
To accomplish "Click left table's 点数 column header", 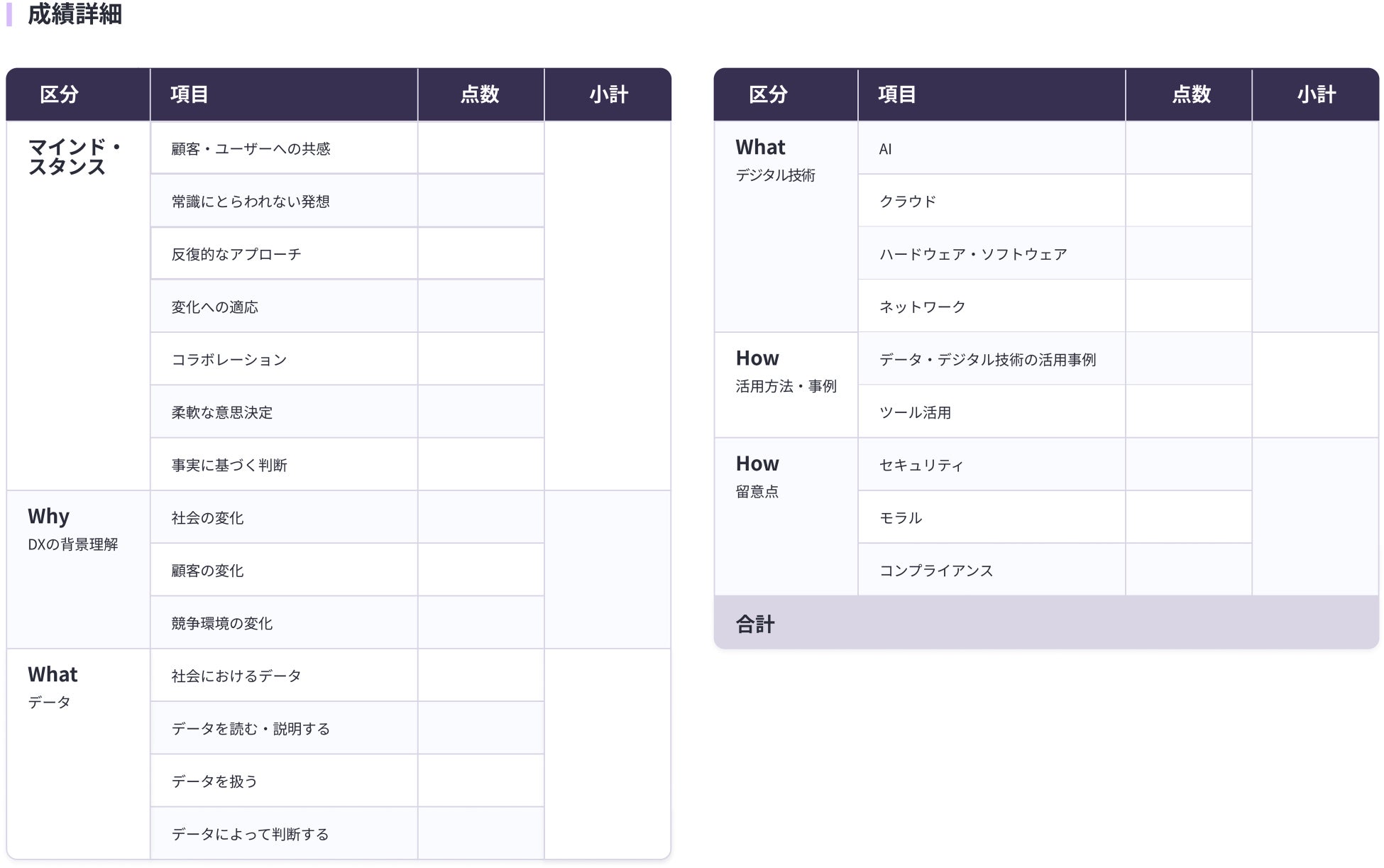I will pyautogui.click(x=480, y=94).
